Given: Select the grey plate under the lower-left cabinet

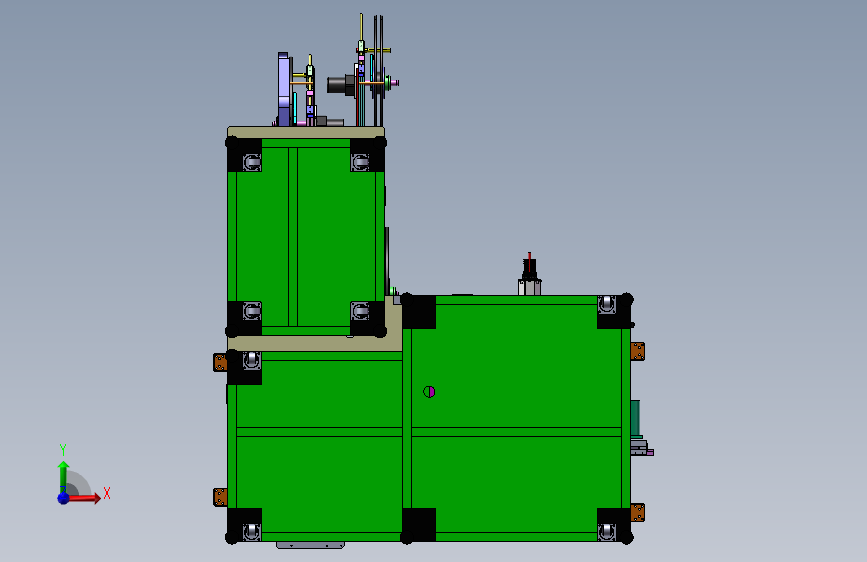Looking at the screenshot, I should (310, 545).
